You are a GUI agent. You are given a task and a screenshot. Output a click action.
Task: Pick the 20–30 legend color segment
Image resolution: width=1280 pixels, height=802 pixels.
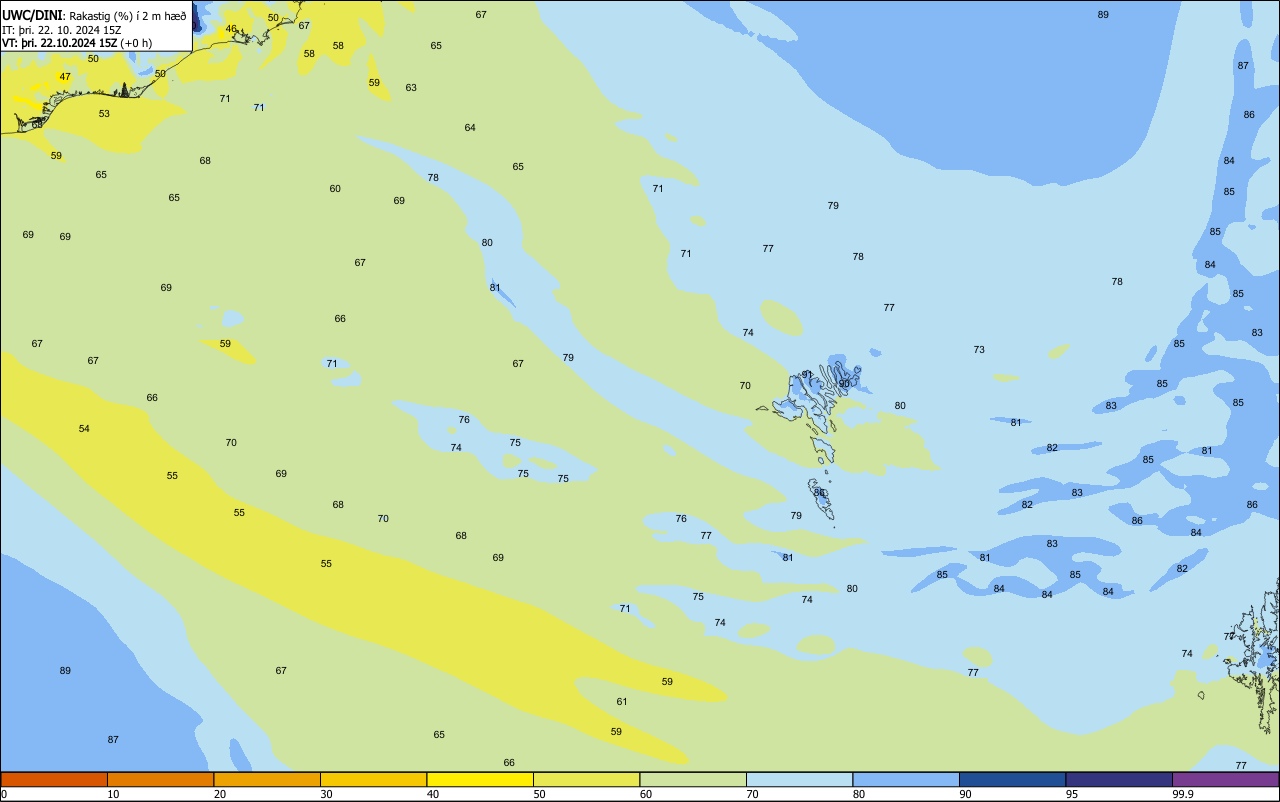pyautogui.click(x=267, y=779)
